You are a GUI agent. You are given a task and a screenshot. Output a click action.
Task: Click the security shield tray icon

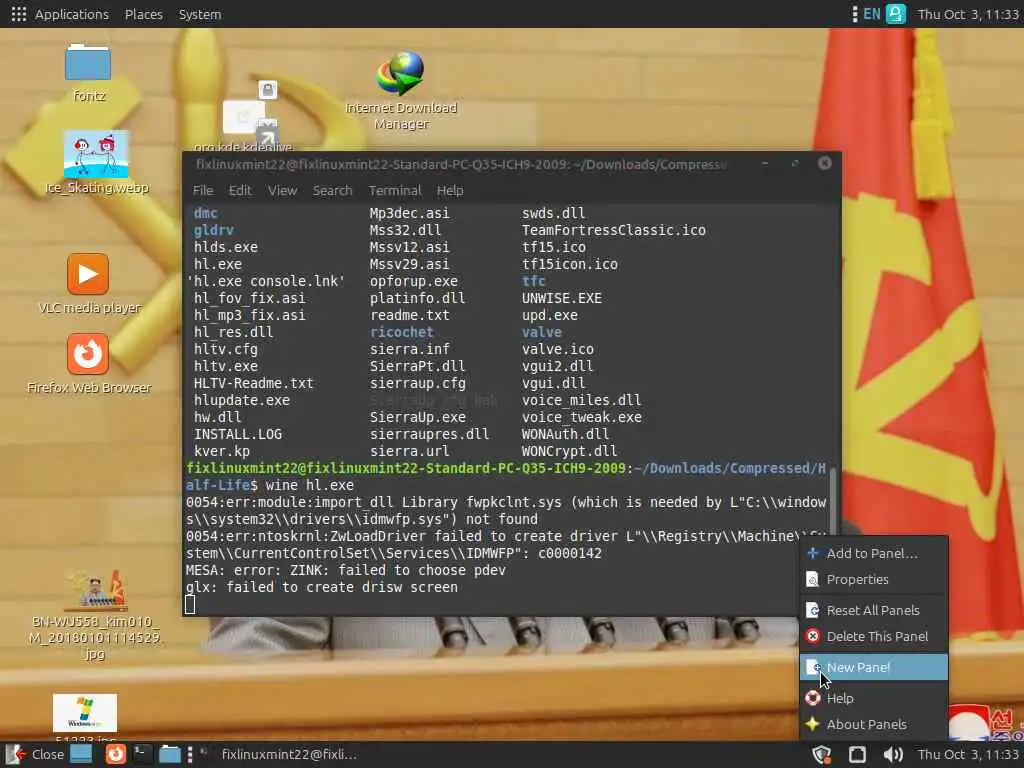(822, 754)
